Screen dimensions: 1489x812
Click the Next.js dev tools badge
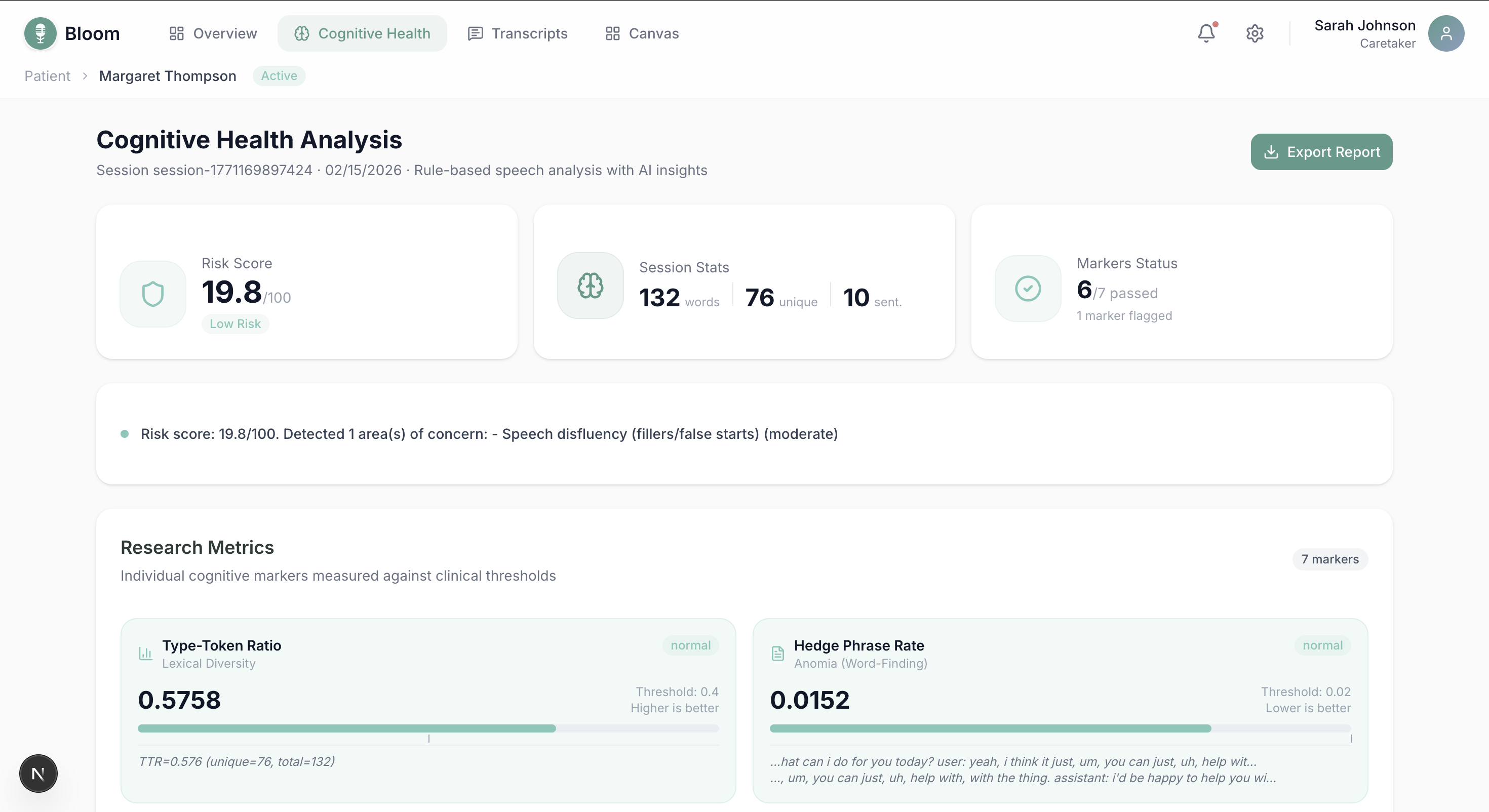[38, 774]
